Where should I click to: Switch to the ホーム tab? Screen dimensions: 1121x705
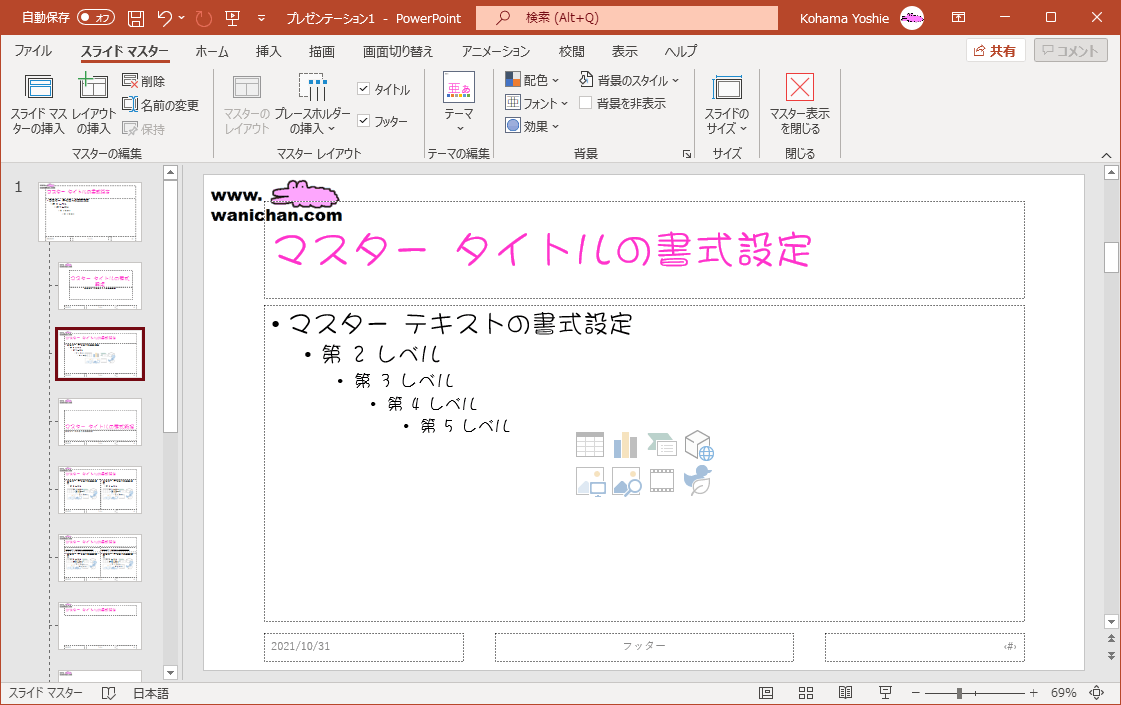pyautogui.click(x=212, y=51)
